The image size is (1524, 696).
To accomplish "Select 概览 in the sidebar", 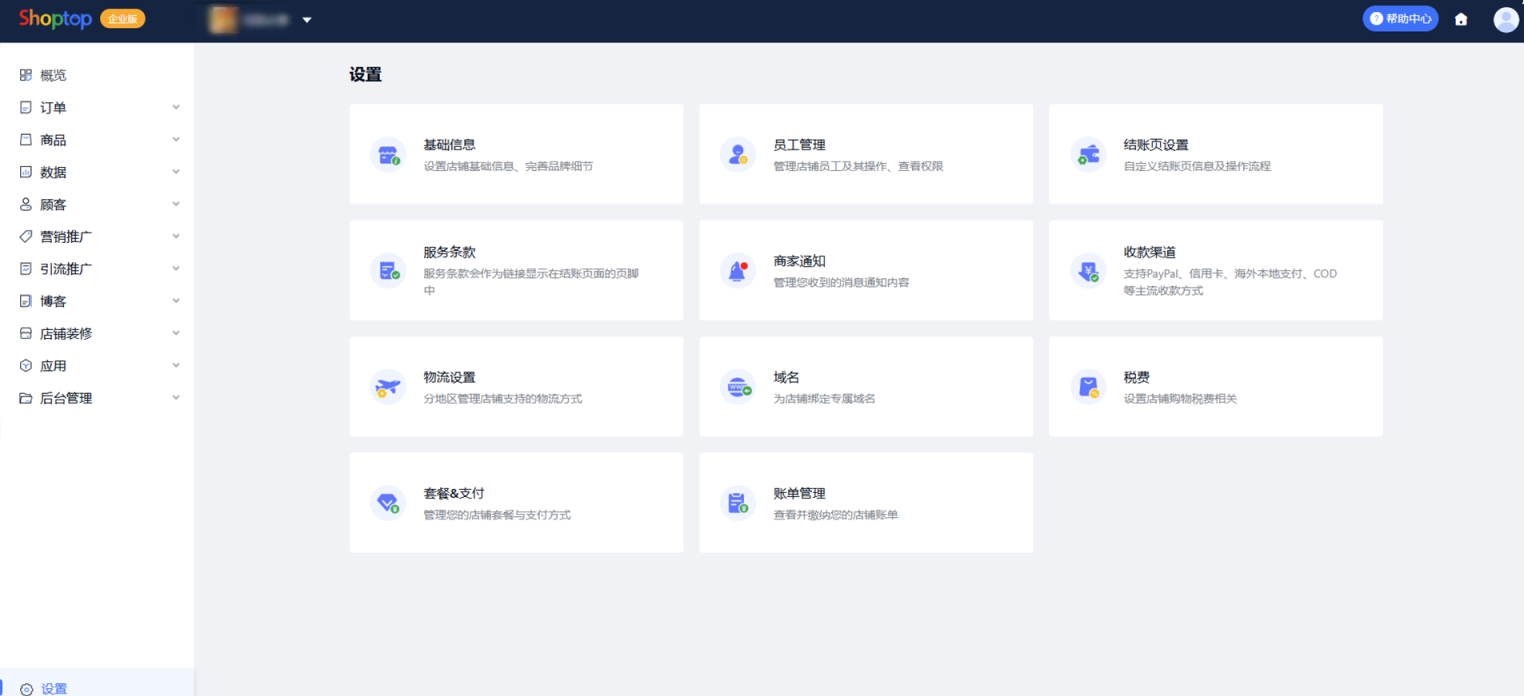I will pyautogui.click(x=53, y=75).
